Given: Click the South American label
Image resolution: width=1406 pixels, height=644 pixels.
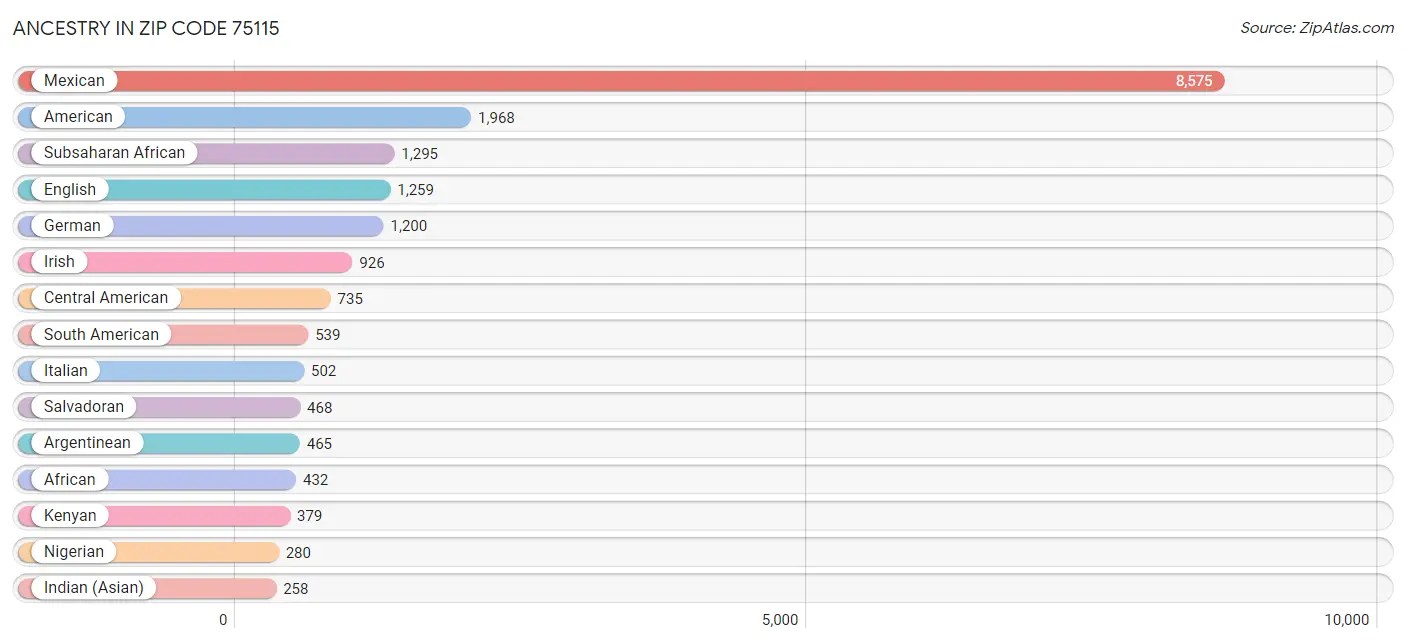Looking at the screenshot, I should click(x=99, y=334).
